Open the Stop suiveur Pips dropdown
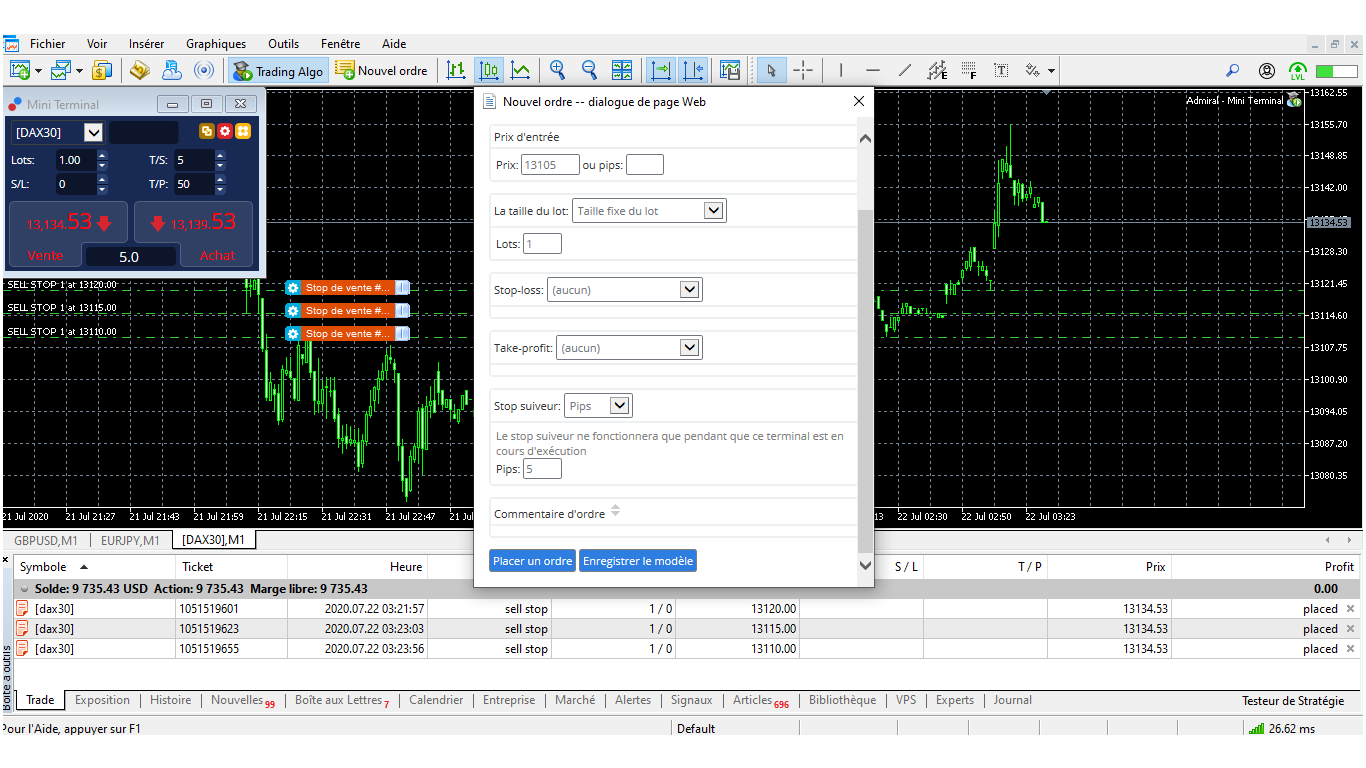This screenshot has height=768, width=1366. click(x=598, y=406)
